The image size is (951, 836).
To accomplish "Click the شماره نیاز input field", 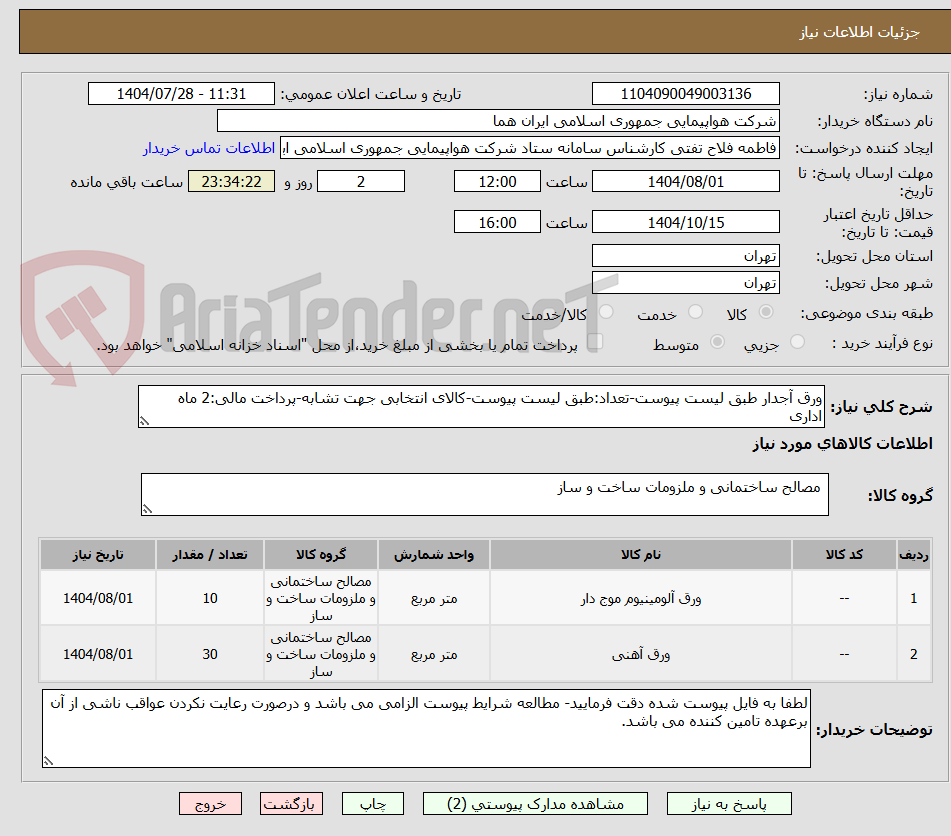I will point(686,93).
